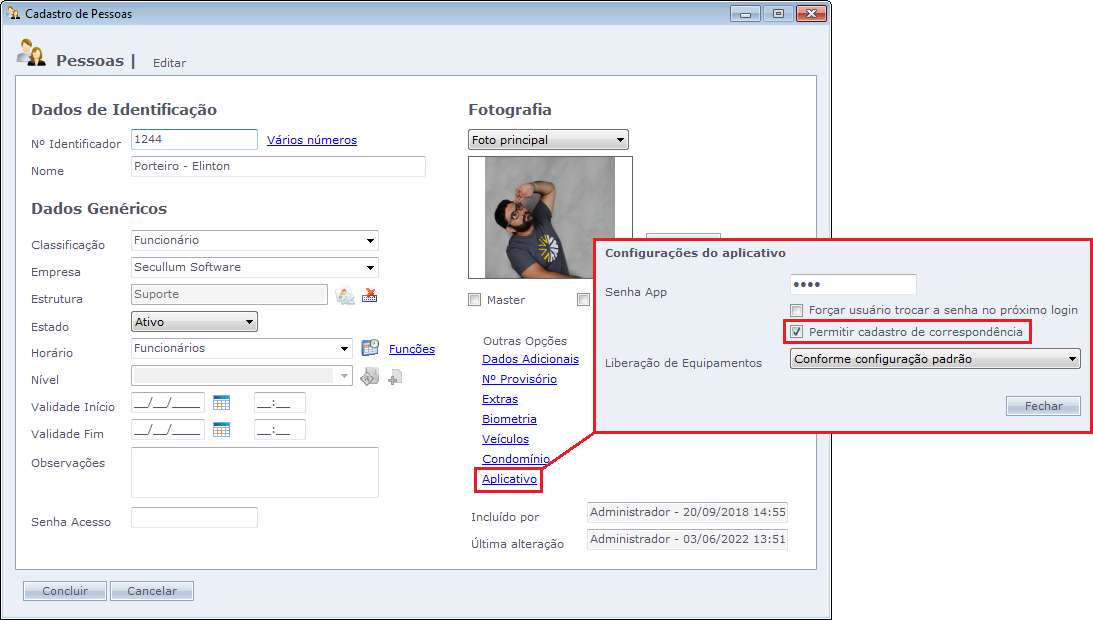1093x620 pixels.
Task: Click the Fechar button
Action: 1043,406
